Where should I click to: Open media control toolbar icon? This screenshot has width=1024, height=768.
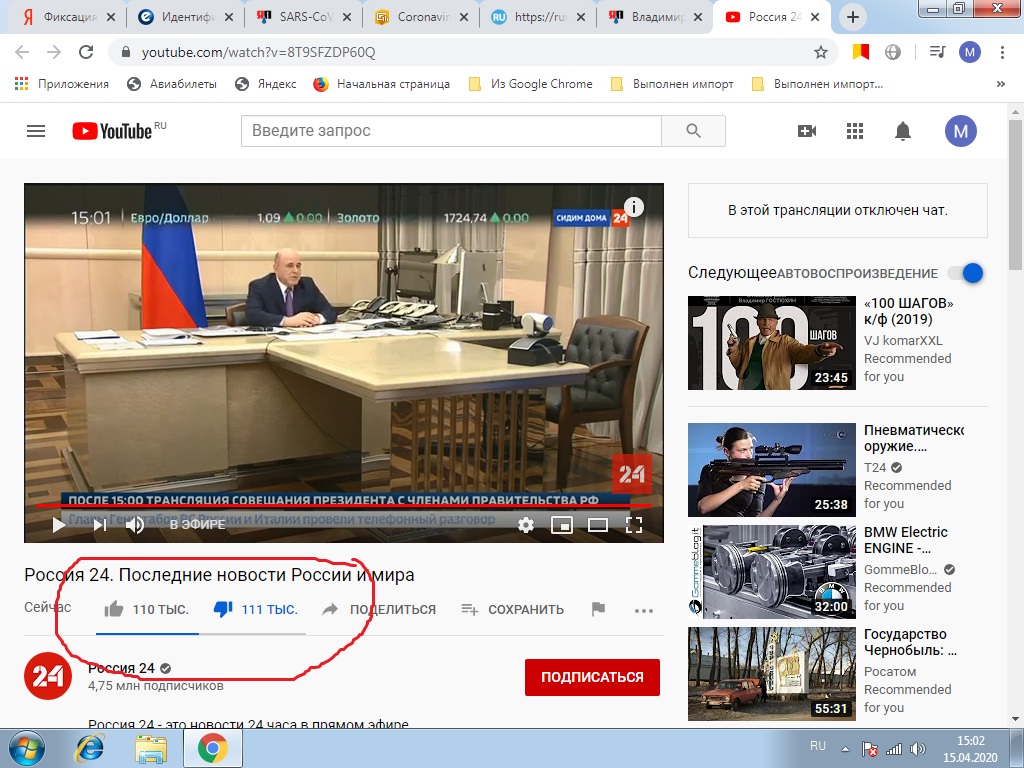point(937,52)
